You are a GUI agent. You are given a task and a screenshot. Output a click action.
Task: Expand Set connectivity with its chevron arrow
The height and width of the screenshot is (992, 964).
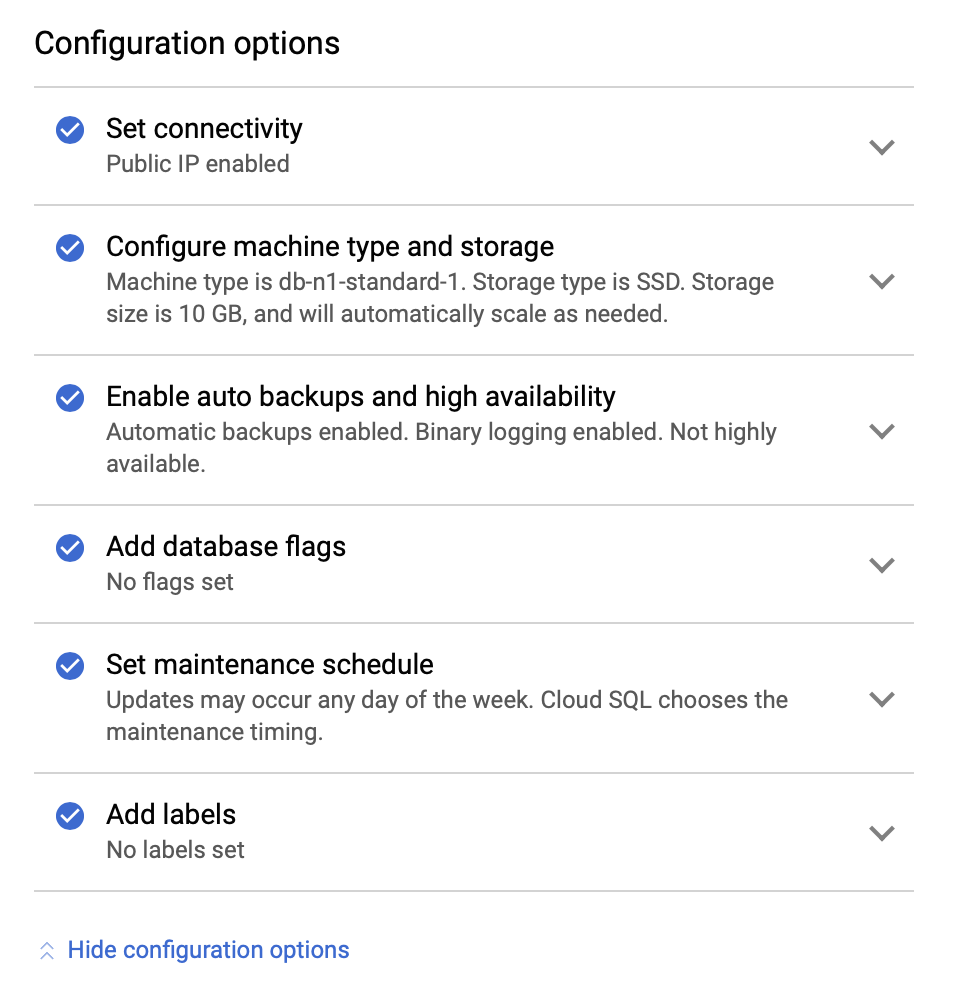point(882,147)
